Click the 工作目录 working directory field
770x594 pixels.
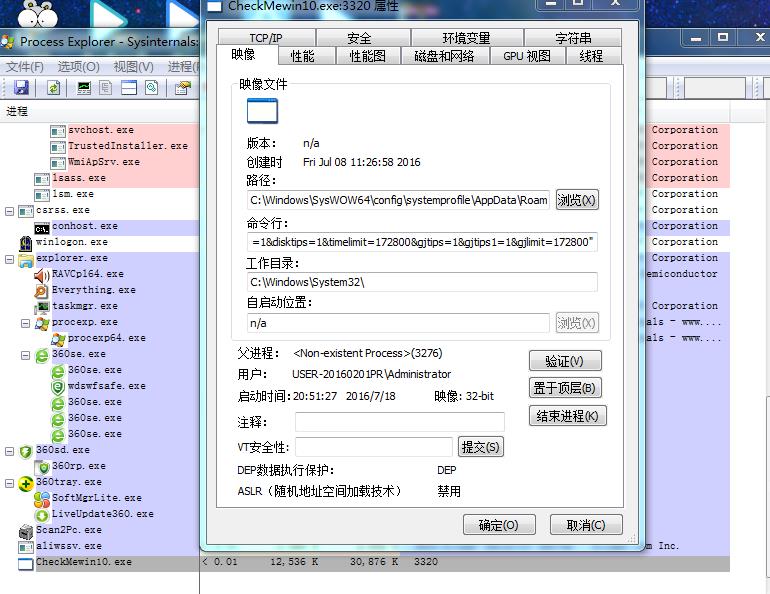pos(422,282)
